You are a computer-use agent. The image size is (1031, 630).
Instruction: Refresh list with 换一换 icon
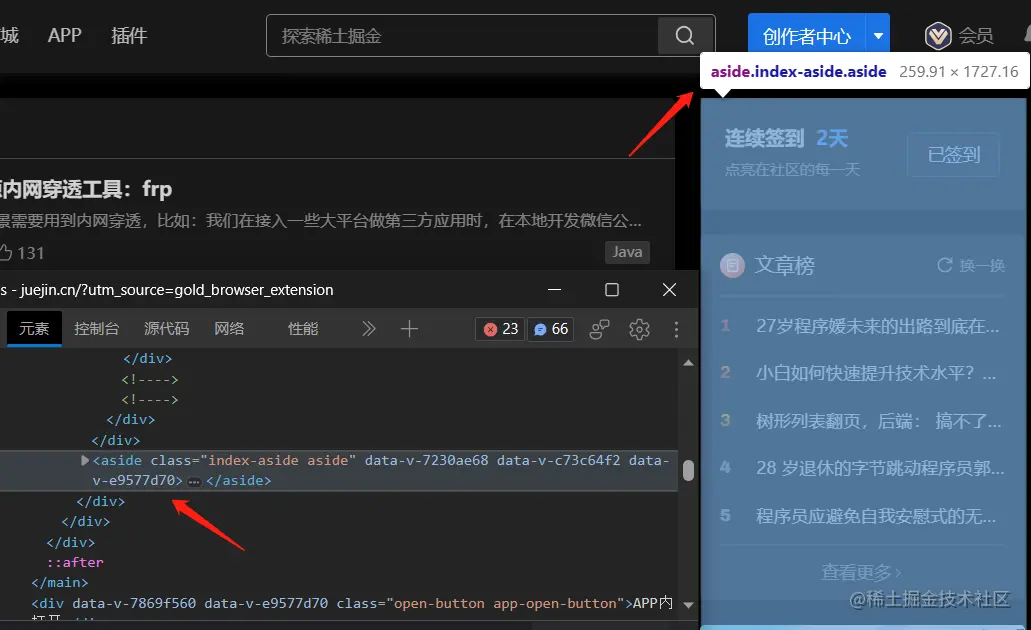[945, 265]
